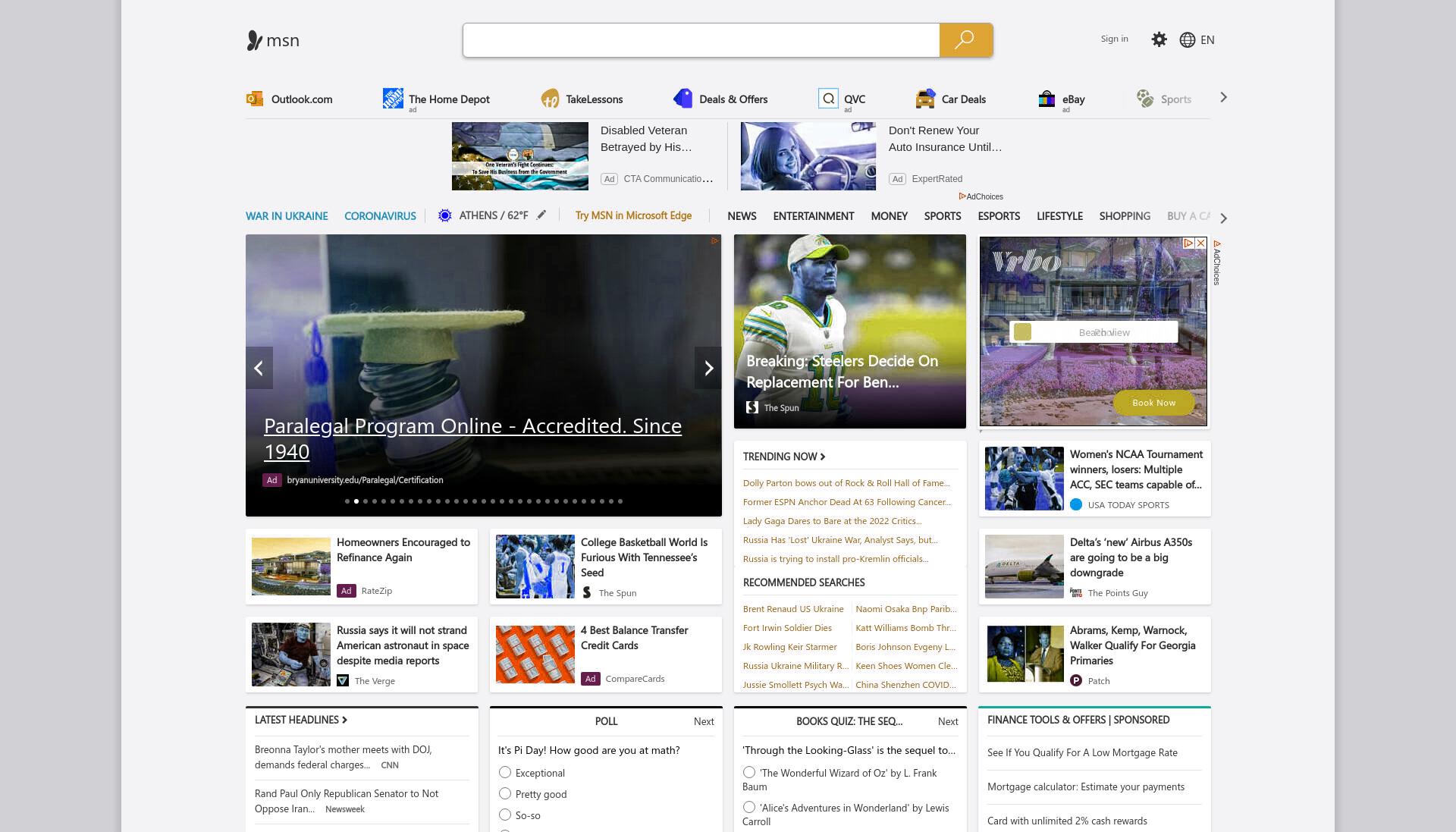Click Next in the Books Quiz panel
This screenshot has width=1456, height=832.
click(948, 721)
